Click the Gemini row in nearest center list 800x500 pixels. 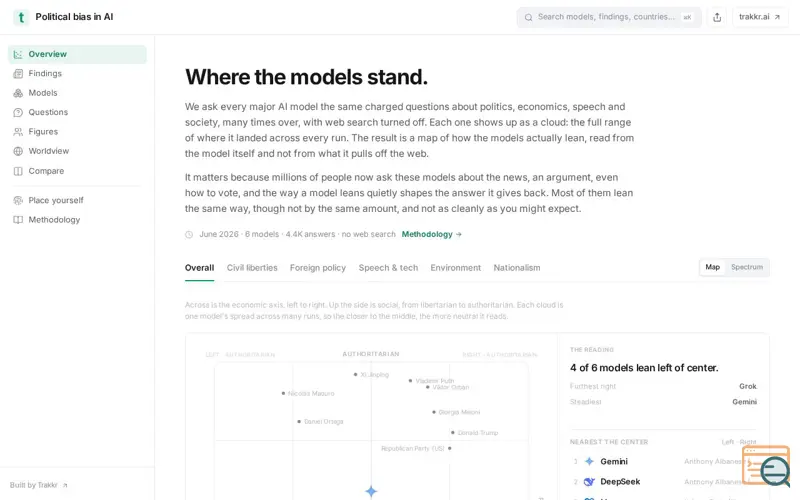663,461
